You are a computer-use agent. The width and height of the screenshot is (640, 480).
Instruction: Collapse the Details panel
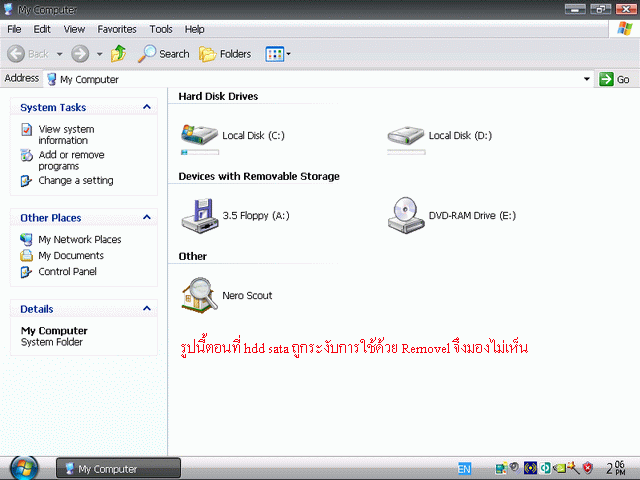(x=147, y=309)
